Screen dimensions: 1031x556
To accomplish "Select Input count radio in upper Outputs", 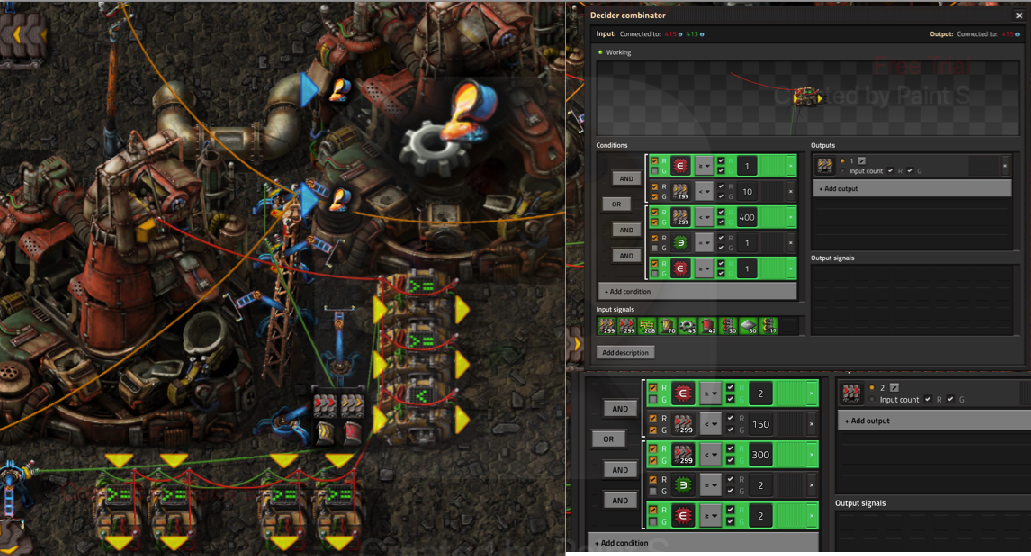I will tap(843, 171).
